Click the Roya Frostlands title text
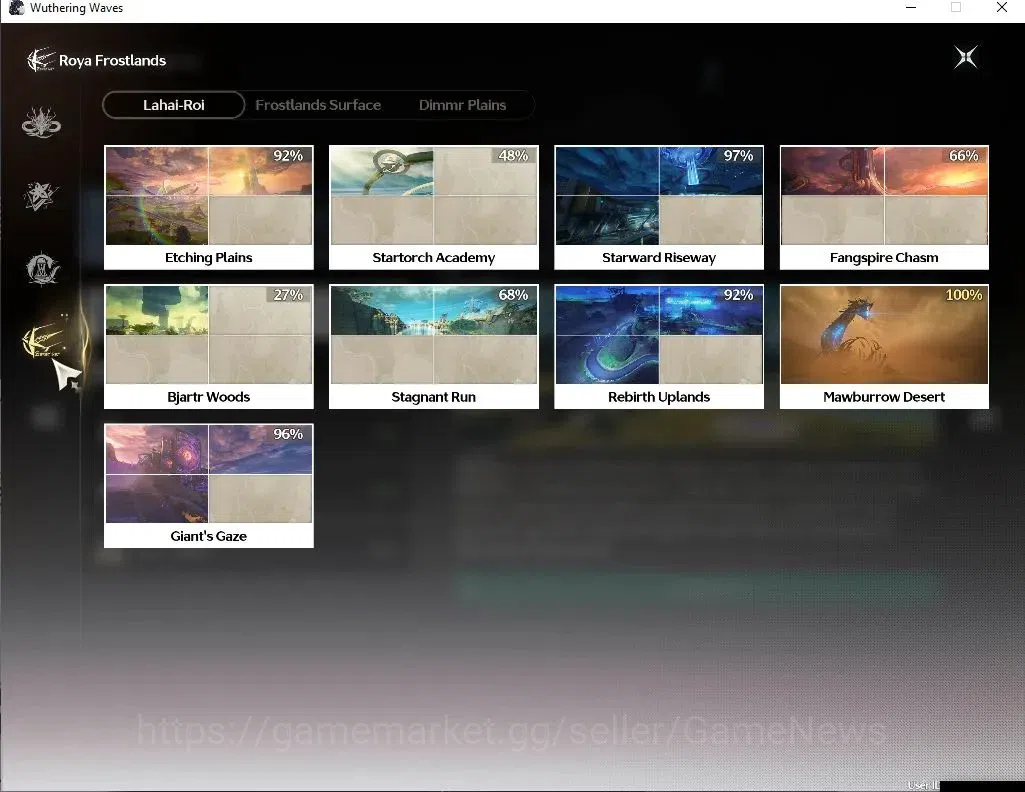The image size is (1025, 792). pos(112,61)
